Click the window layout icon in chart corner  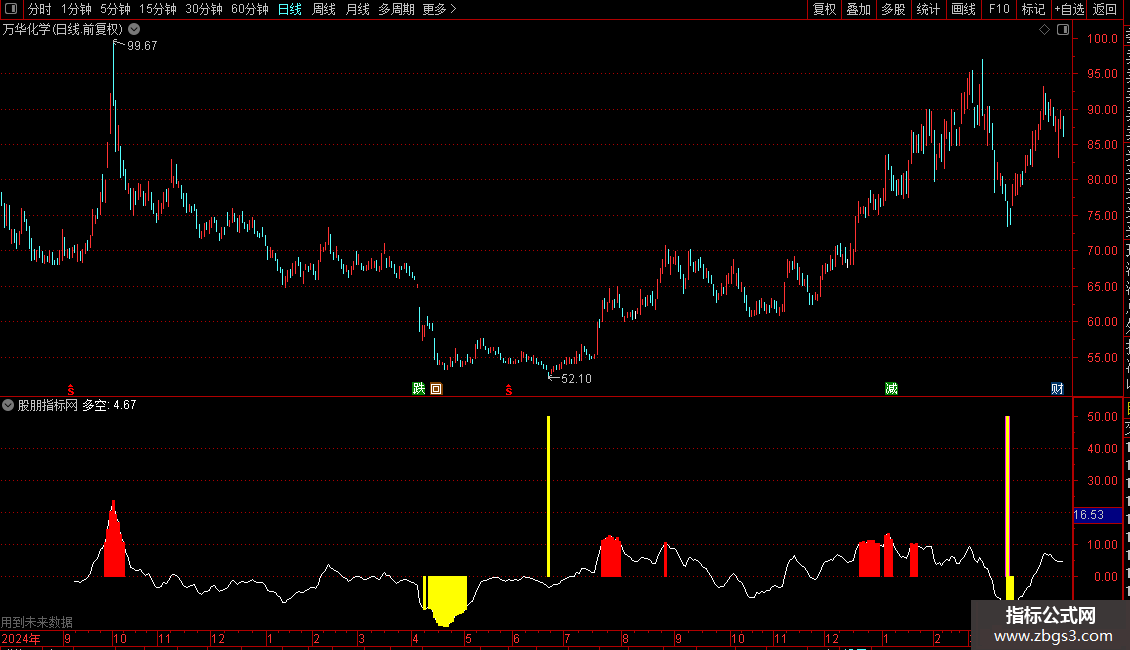pos(1063,30)
